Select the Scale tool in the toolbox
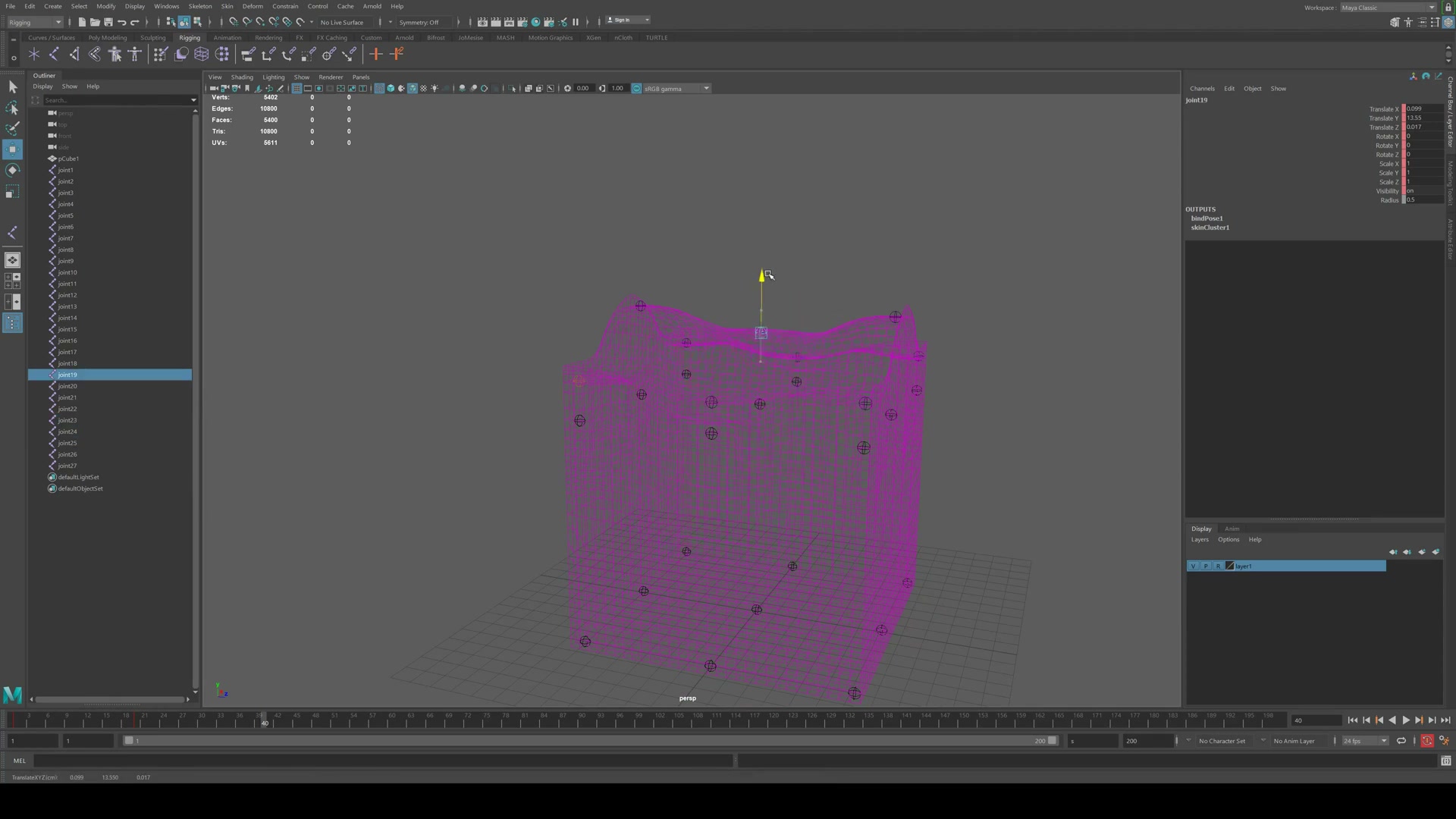Image resolution: width=1456 pixels, height=819 pixels. point(12,193)
